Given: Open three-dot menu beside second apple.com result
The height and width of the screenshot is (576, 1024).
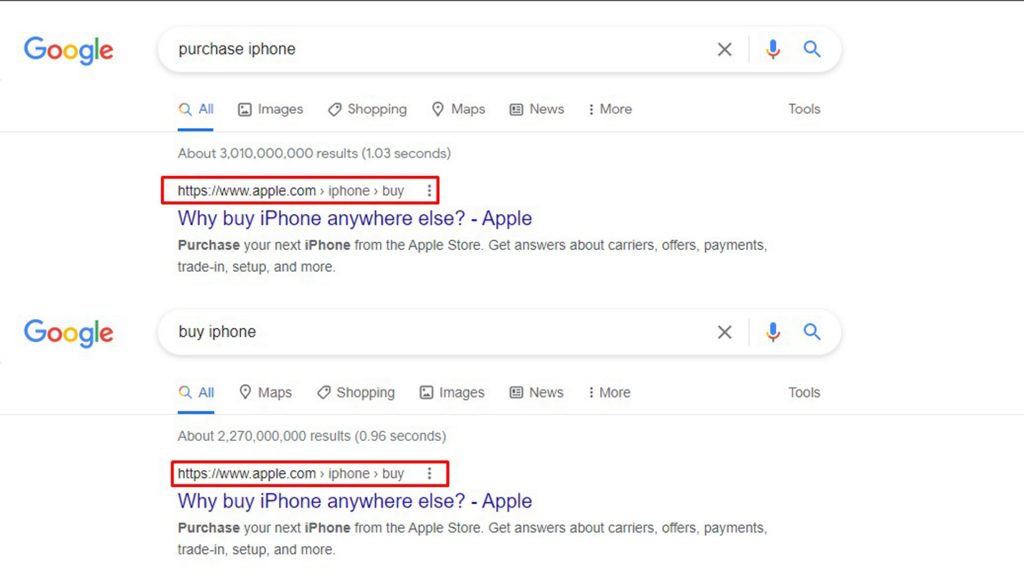Looking at the screenshot, I should click(429, 473).
